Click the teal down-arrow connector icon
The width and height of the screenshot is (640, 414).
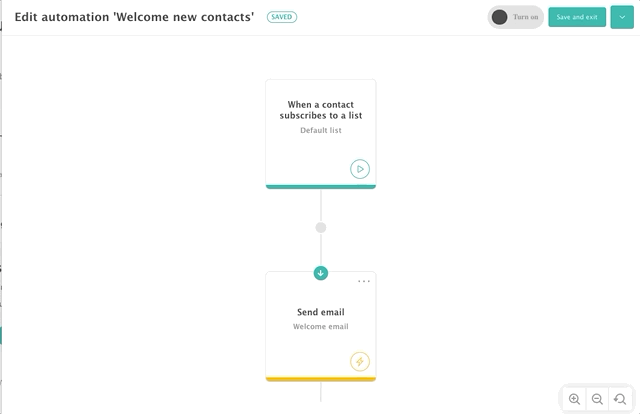(x=321, y=273)
